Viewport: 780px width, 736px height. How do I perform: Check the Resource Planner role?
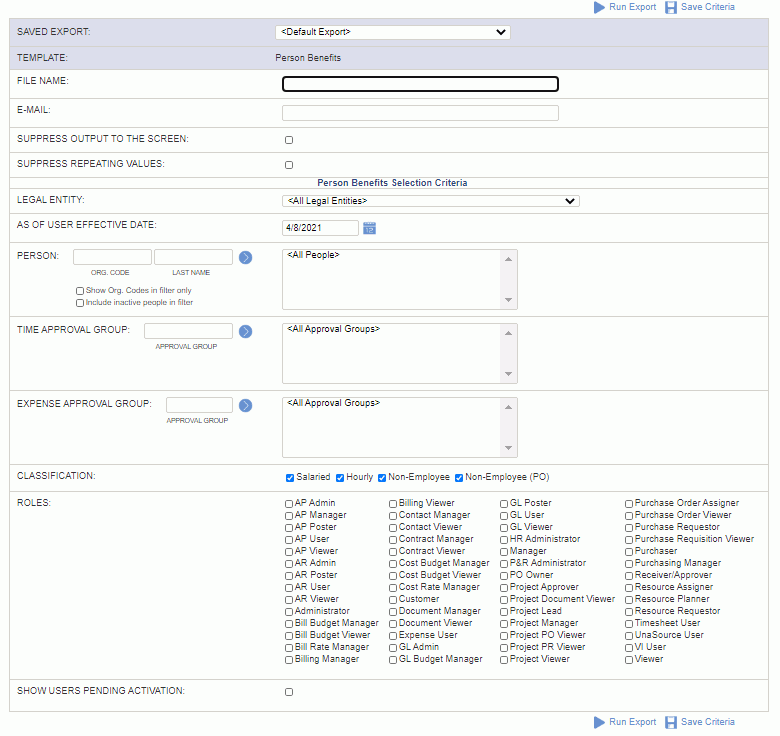coord(629,600)
